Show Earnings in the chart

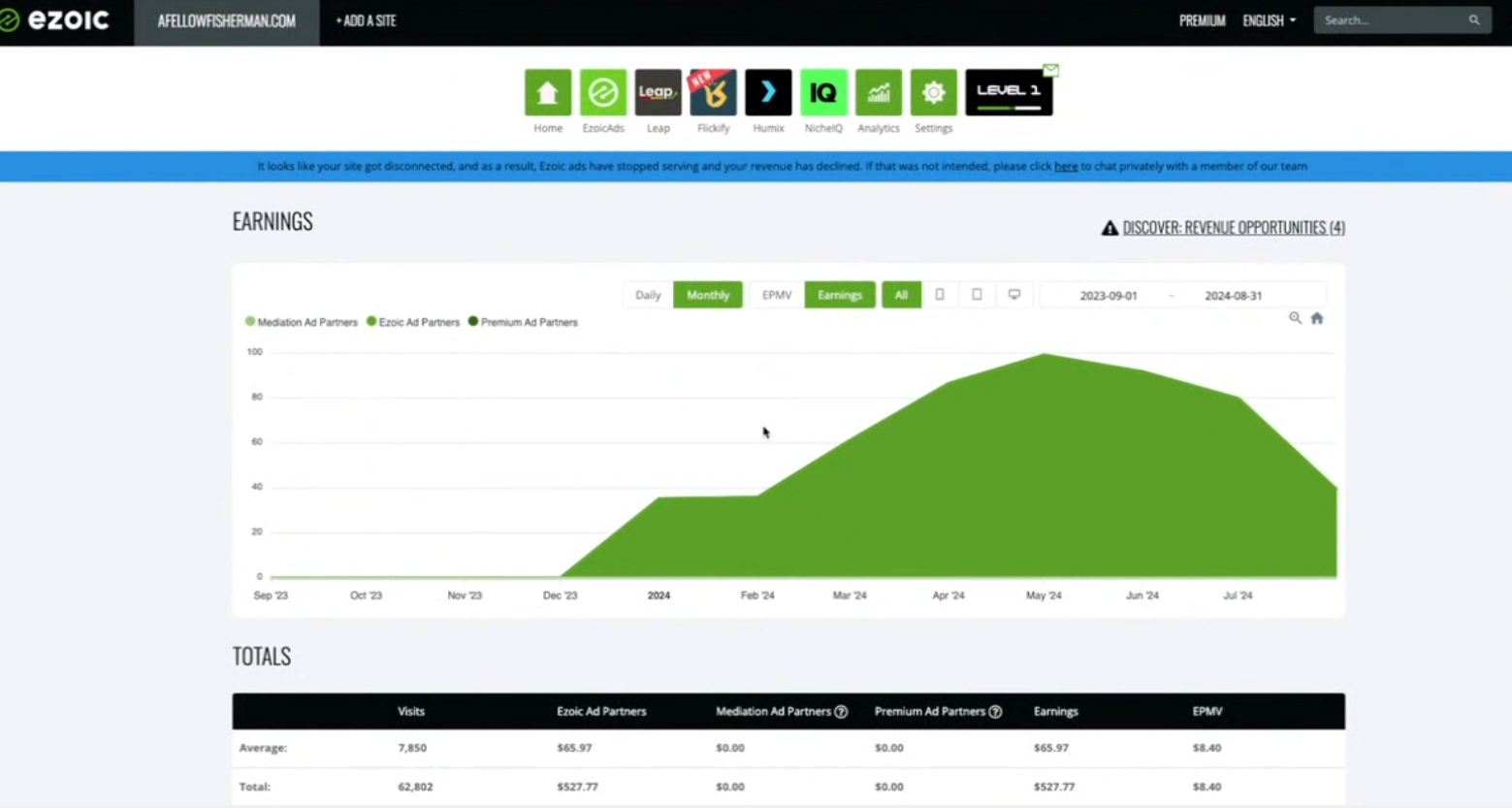(x=840, y=295)
